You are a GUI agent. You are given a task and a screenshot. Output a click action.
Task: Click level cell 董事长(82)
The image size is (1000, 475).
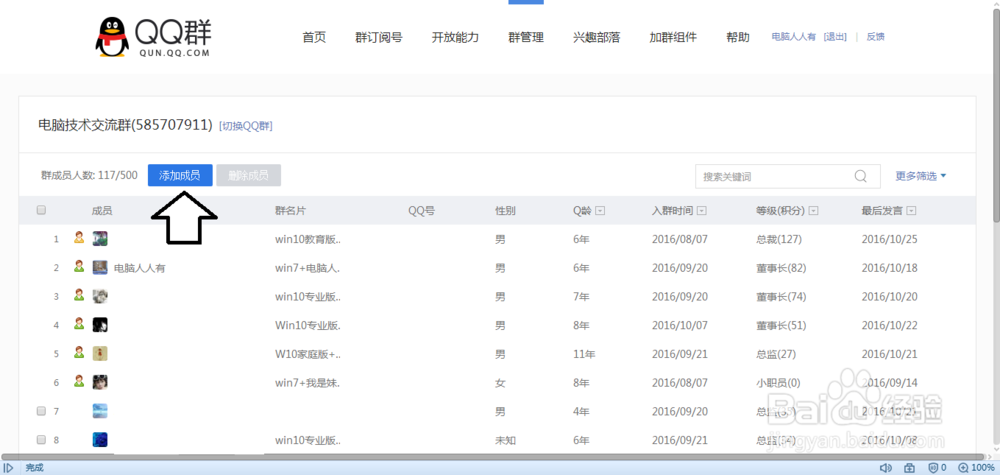coord(781,268)
